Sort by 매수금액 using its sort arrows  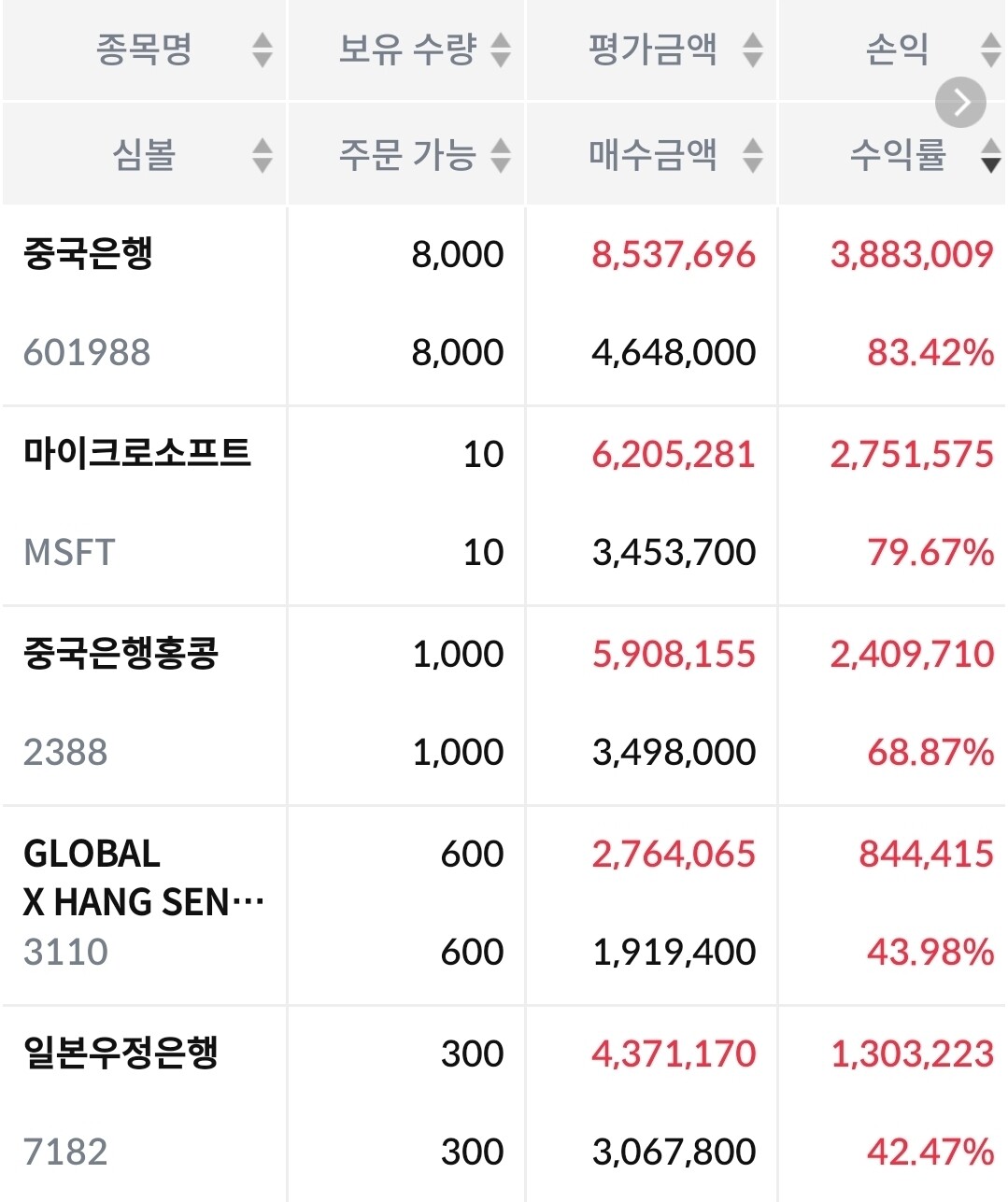pyautogui.click(x=753, y=155)
